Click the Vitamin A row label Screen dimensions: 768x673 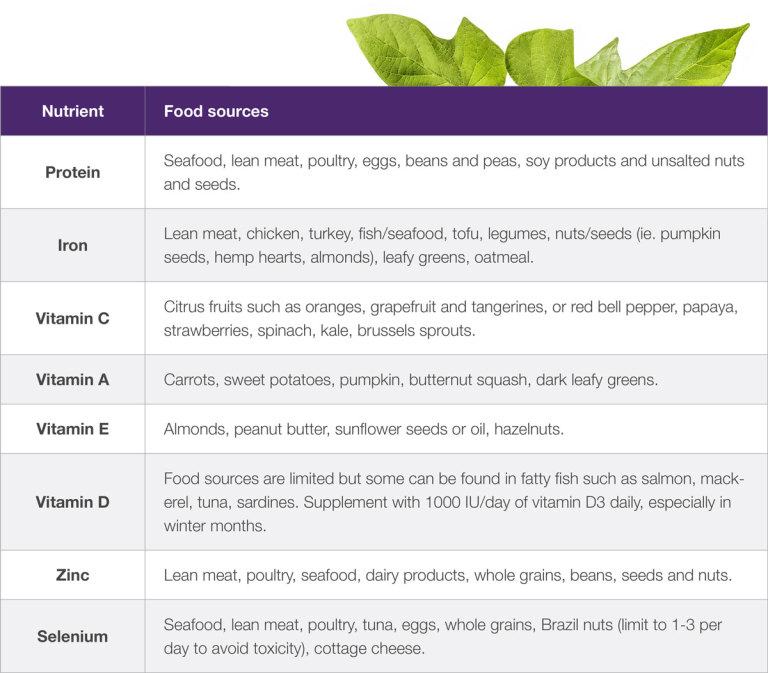click(72, 380)
